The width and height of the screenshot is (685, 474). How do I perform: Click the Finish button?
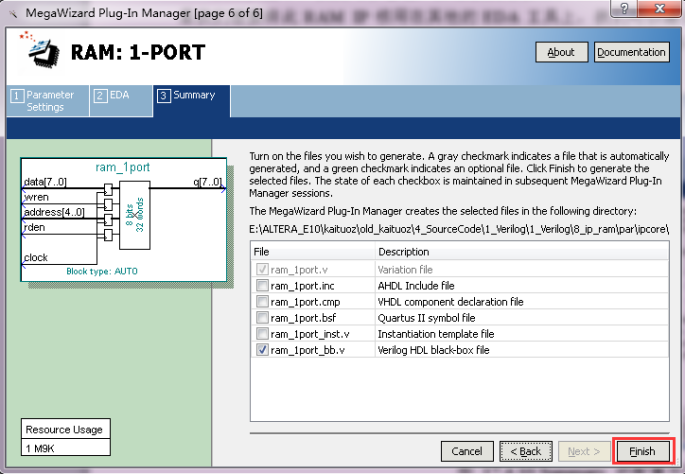point(643,451)
